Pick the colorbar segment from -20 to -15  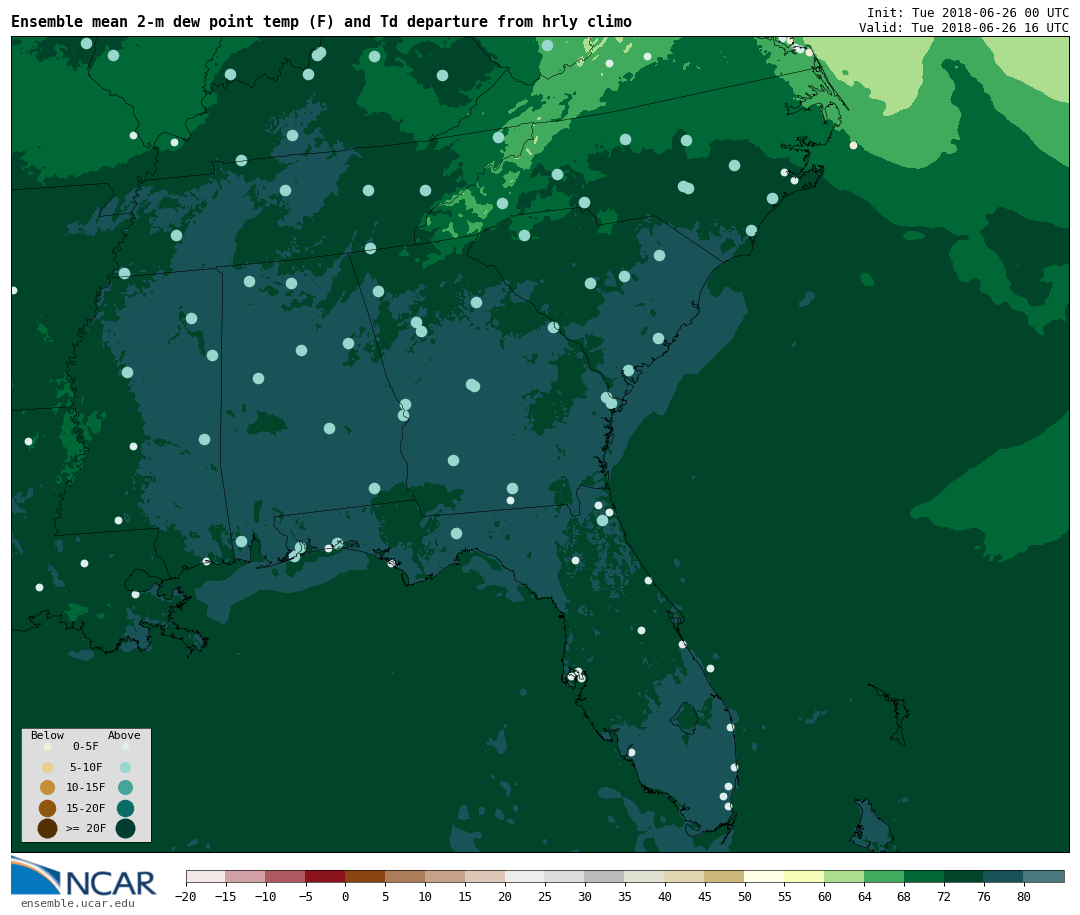coord(206,876)
